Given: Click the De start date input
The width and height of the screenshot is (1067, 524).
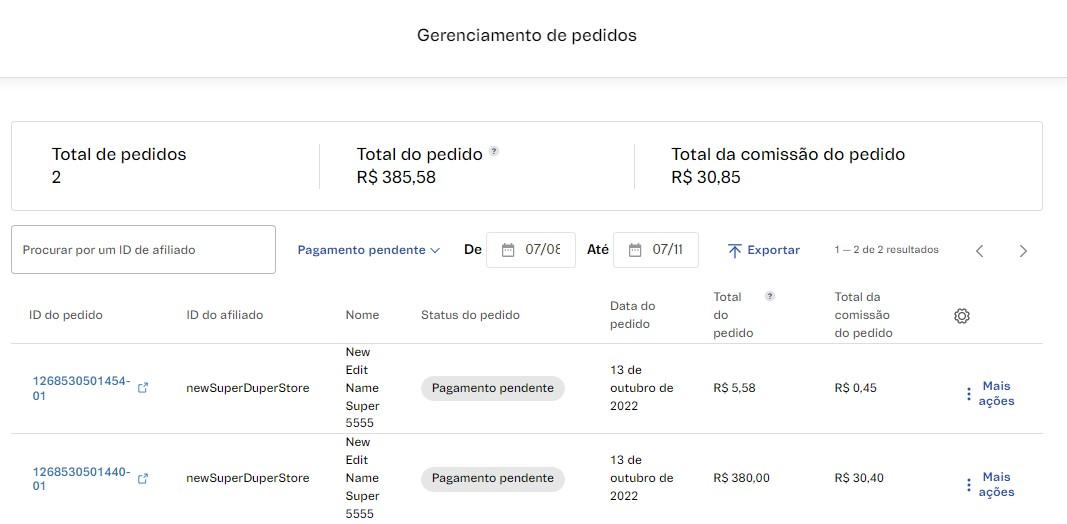Looking at the screenshot, I should click(543, 250).
